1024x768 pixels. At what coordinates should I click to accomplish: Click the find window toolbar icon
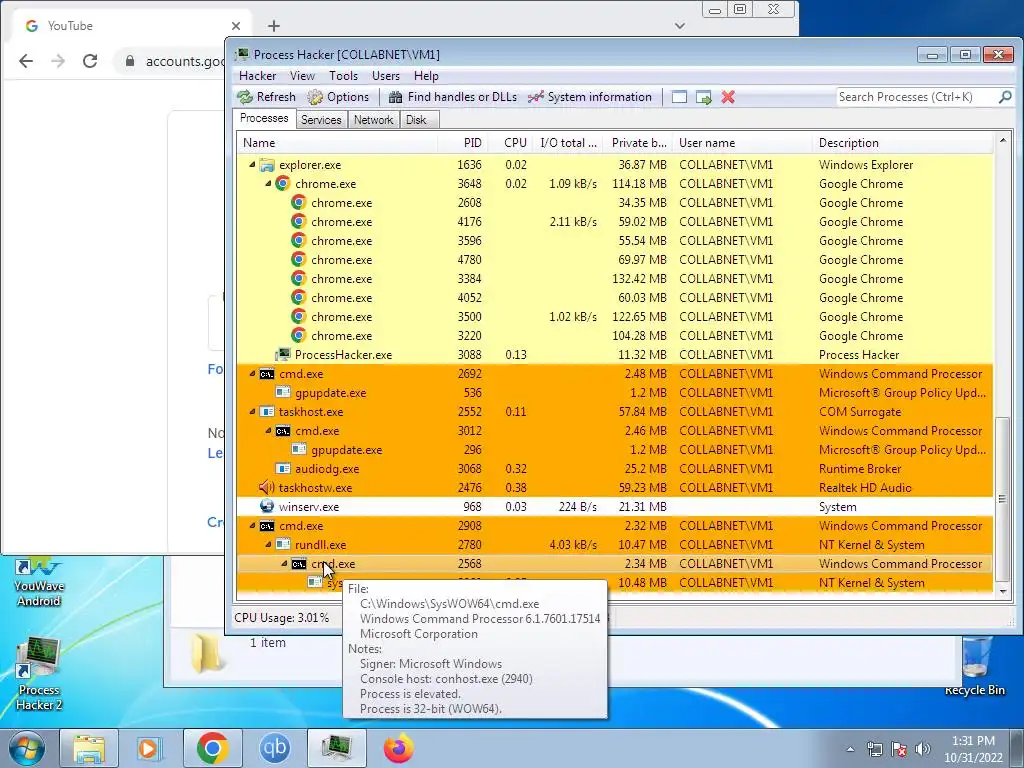(679, 97)
